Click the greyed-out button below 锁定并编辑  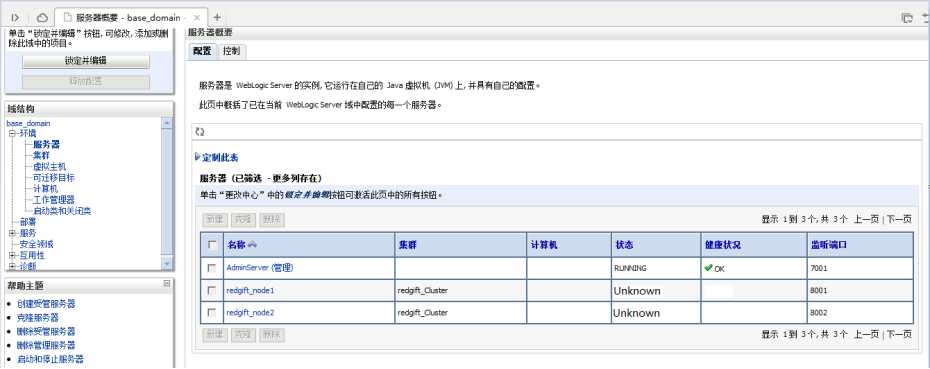click(86, 82)
